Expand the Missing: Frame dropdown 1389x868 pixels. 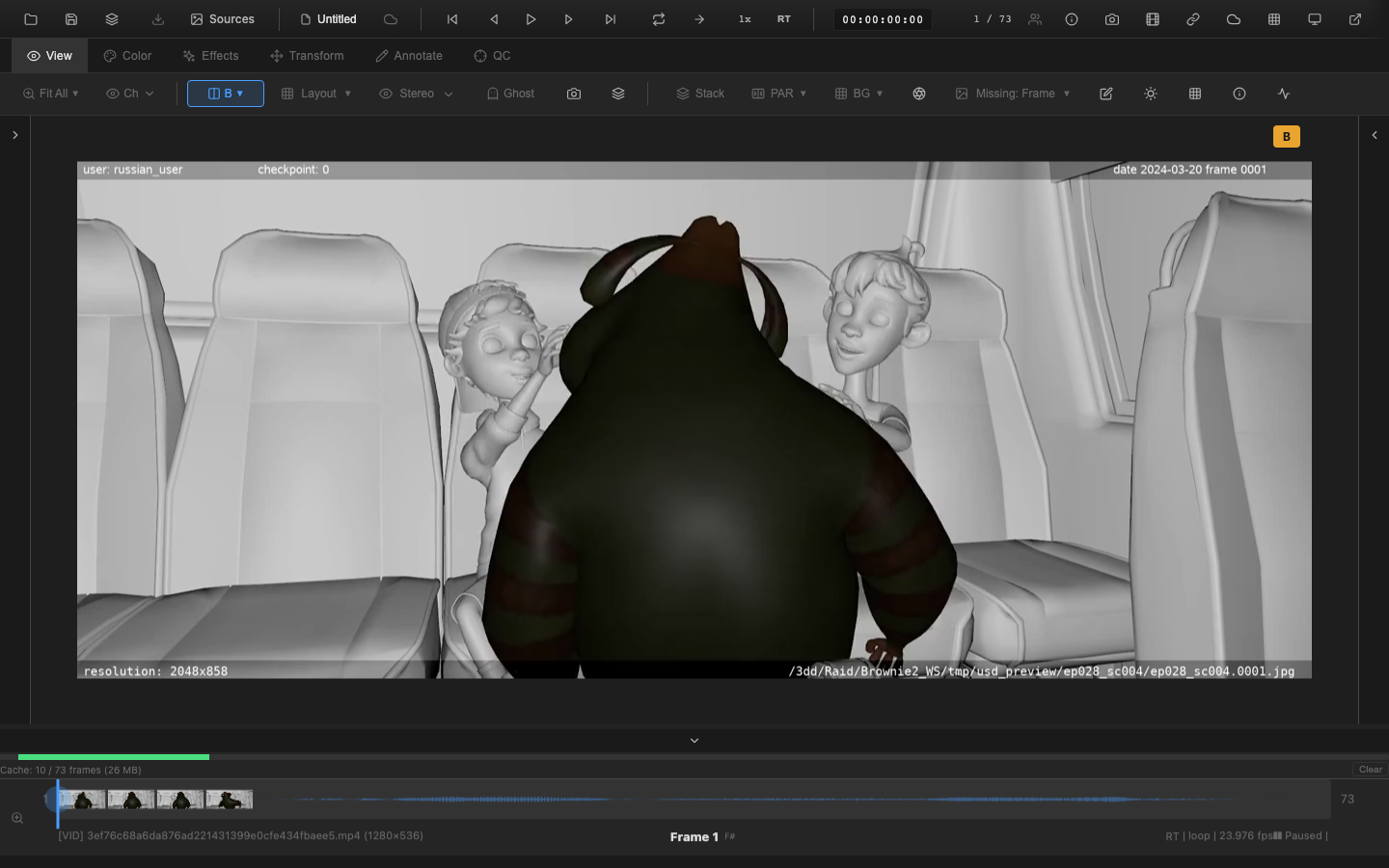point(1013,94)
